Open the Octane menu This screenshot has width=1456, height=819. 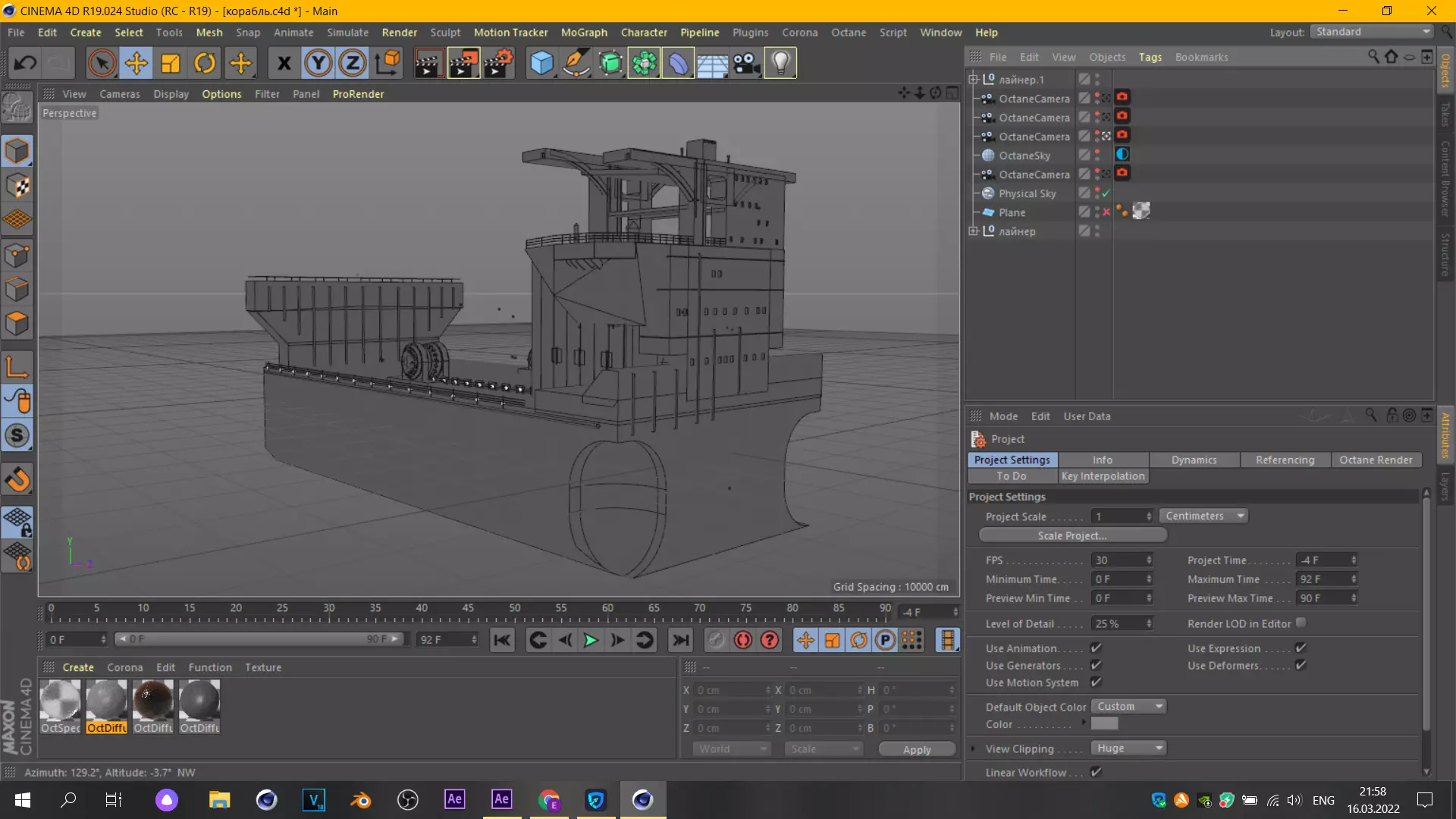coord(849,33)
